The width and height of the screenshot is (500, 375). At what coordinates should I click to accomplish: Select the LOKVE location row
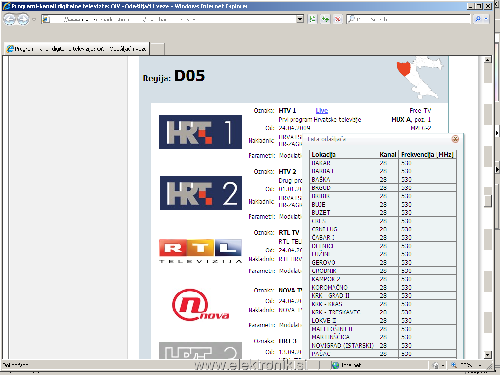tap(382, 321)
